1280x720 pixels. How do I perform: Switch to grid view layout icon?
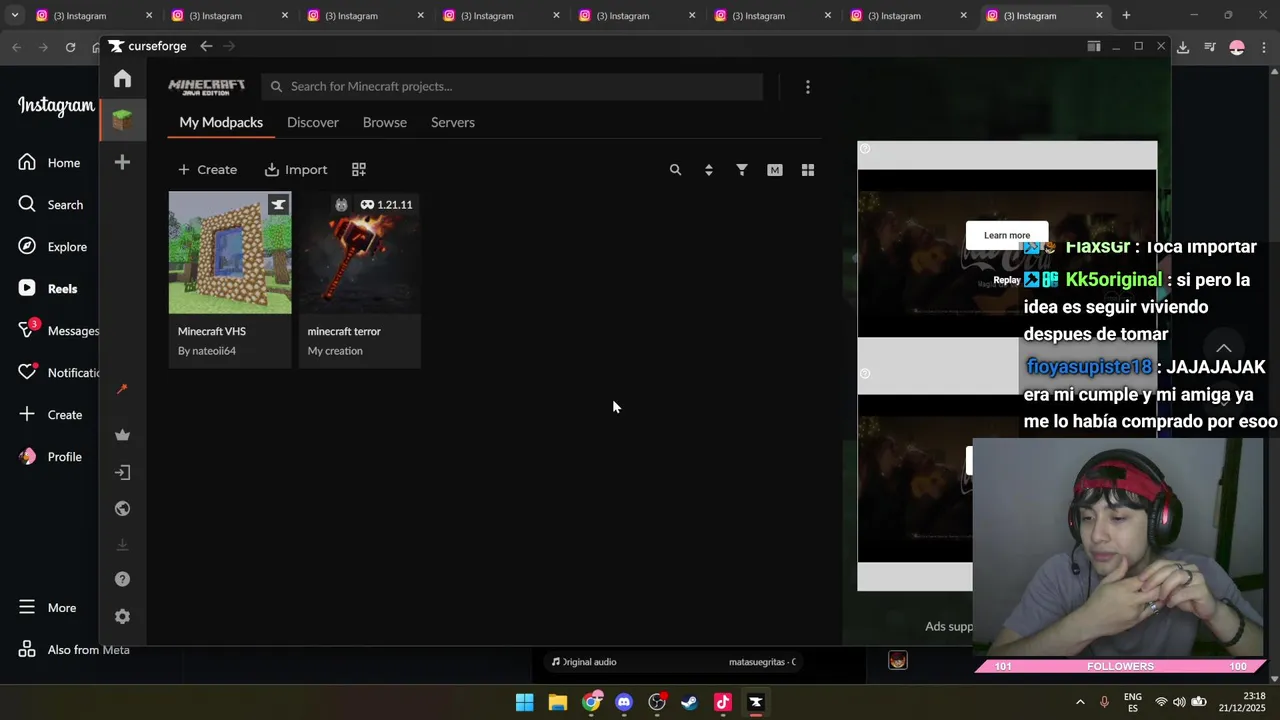click(808, 170)
